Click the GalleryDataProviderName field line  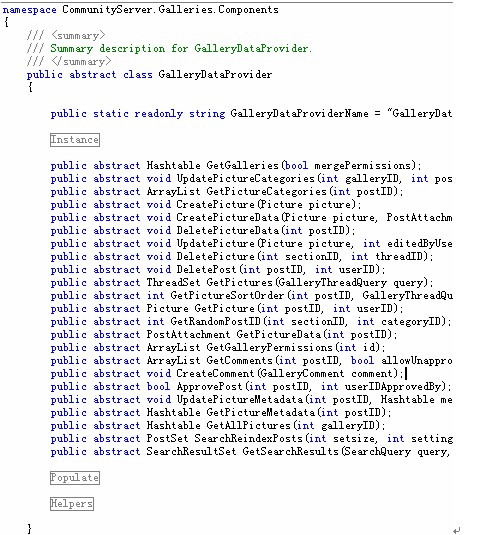pos(251,113)
